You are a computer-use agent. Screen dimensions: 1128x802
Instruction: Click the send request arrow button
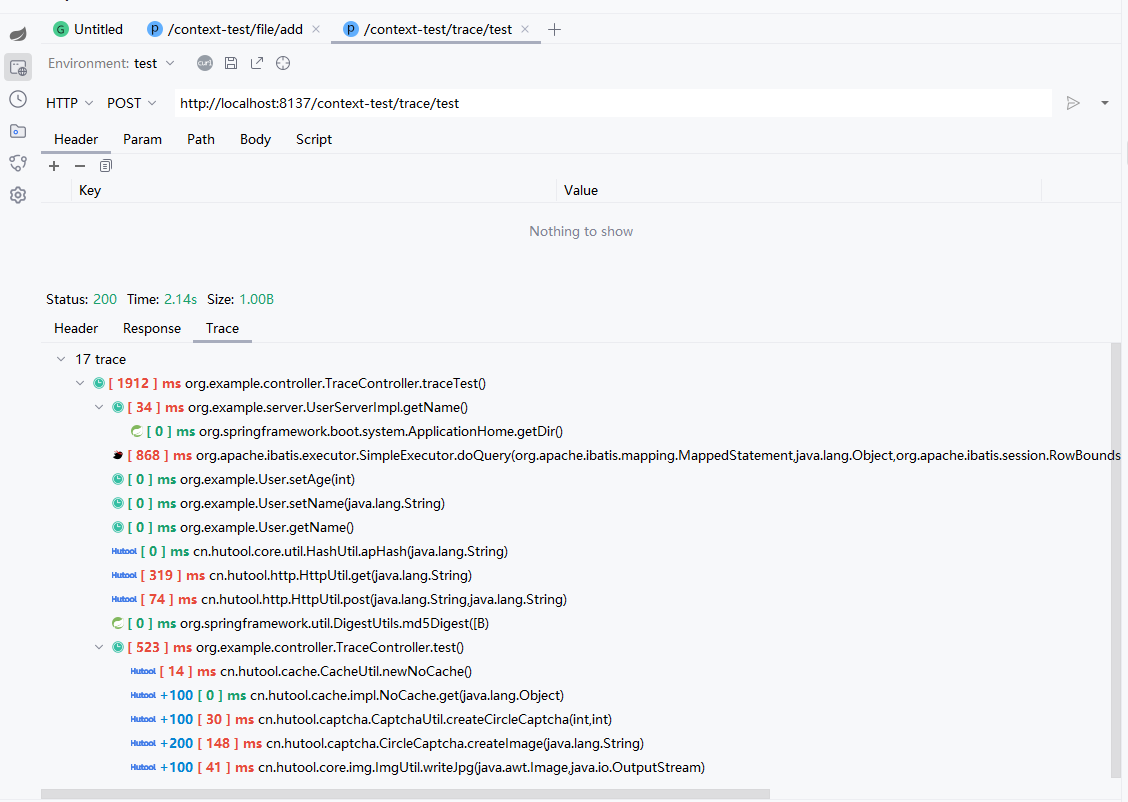click(1073, 103)
